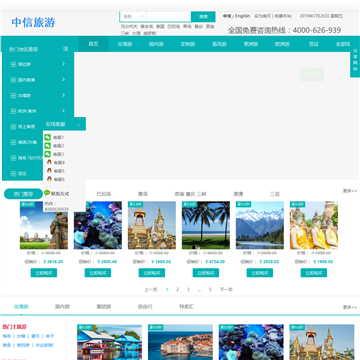Click the 周边游 category icon in sidebar
The image size is (360, 360).
pos(13,64)
